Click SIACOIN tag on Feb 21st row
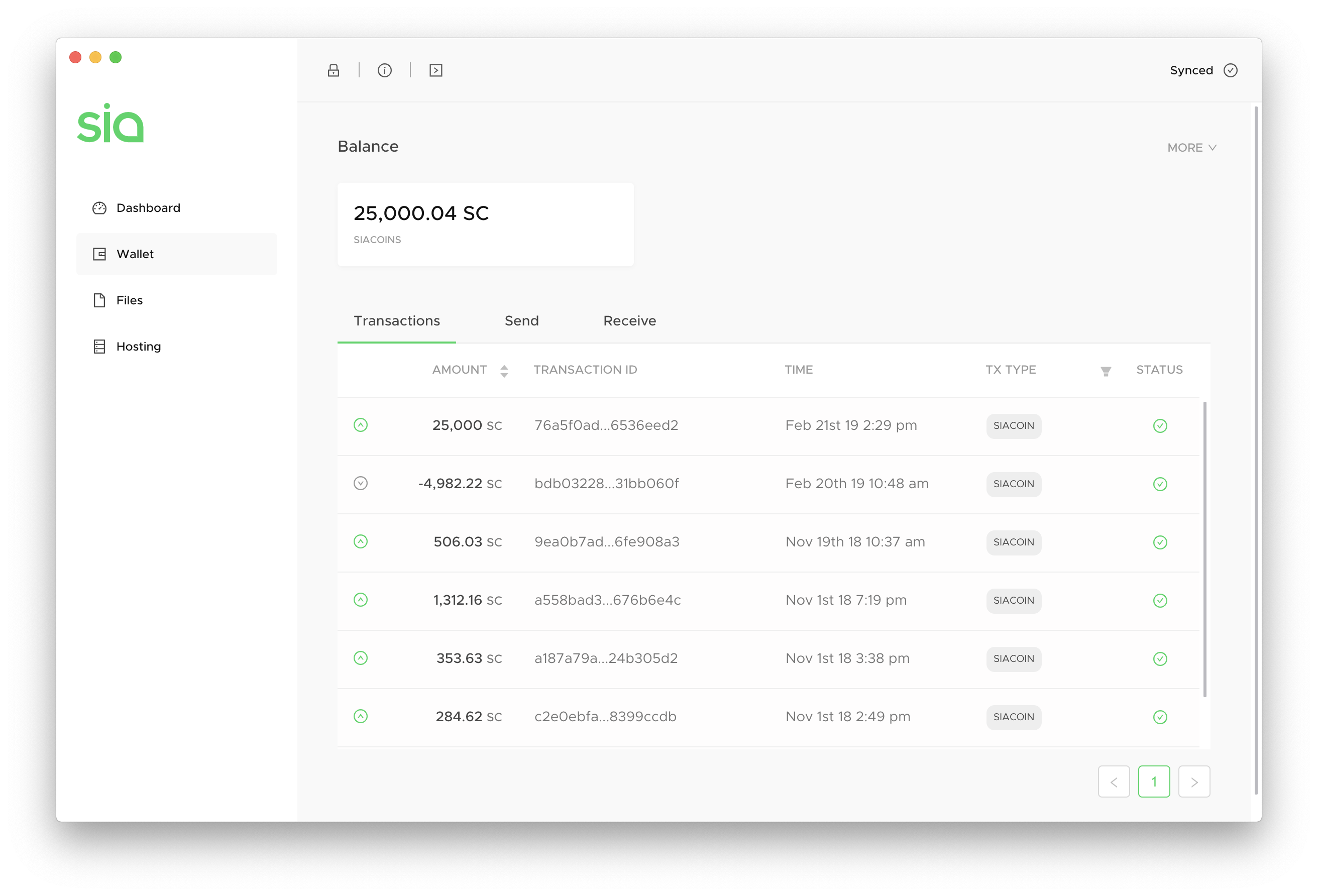Screen dimensions: 1318x896 (1014, 426)
